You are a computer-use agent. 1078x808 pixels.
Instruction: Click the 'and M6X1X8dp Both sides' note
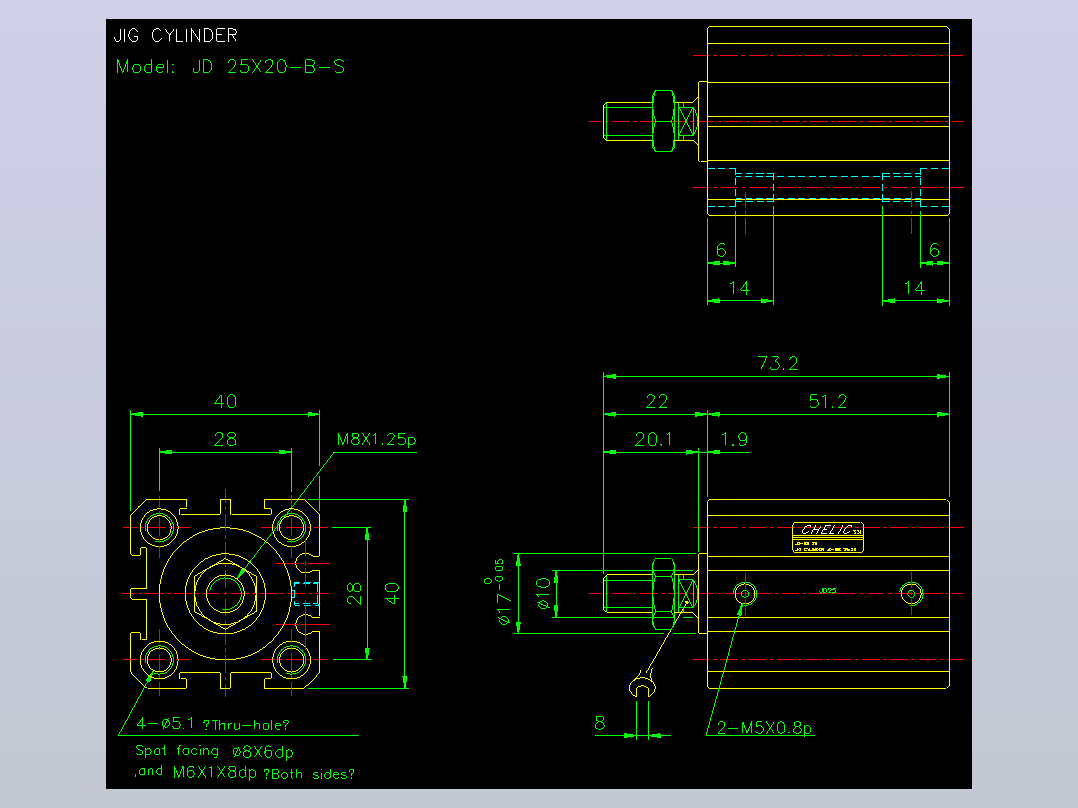coord(245,773)
